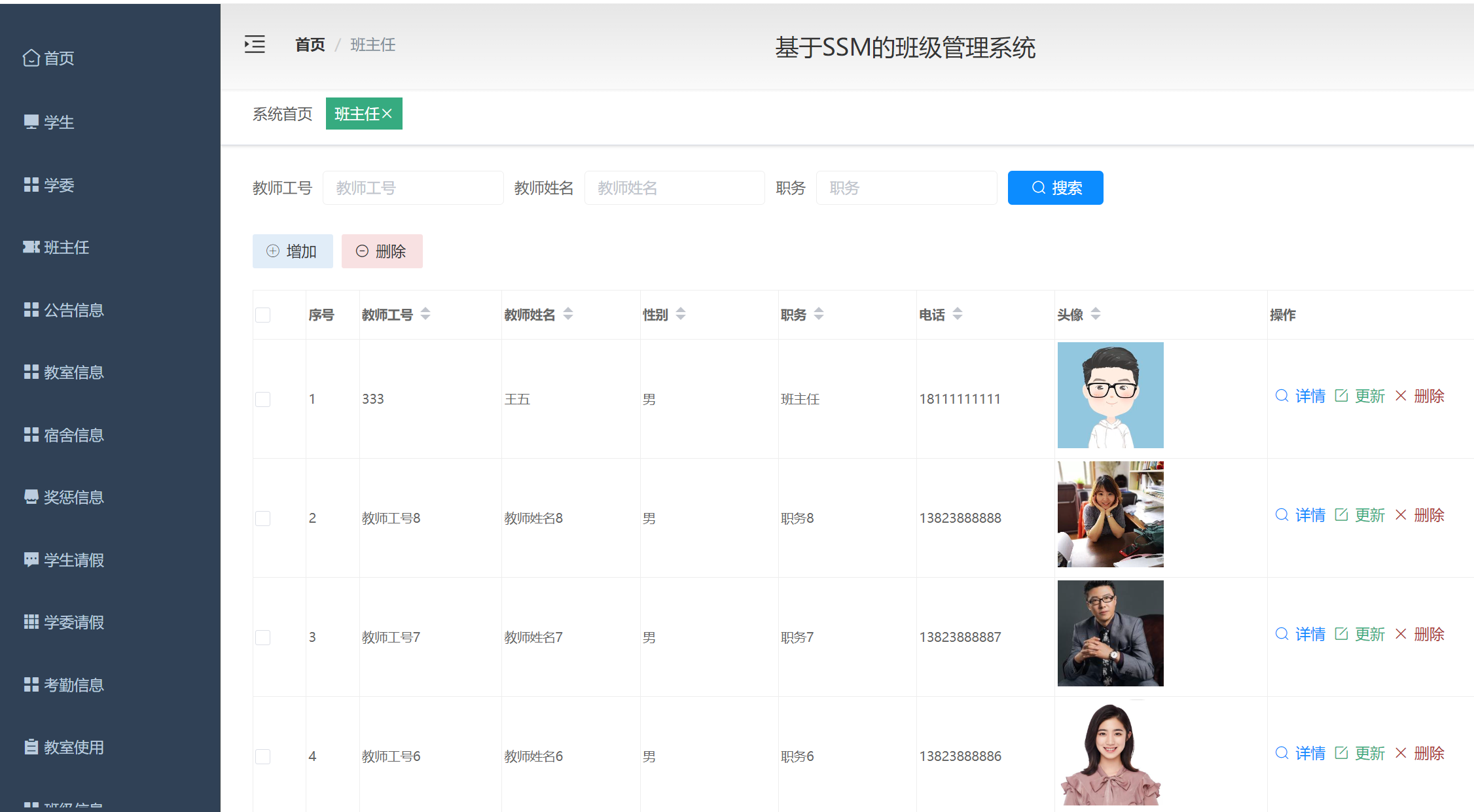The height and width of the screenshot is (812, 1474).
Task: Collapse the sidebar with the menu icon
Action: [x=254, y=44]
